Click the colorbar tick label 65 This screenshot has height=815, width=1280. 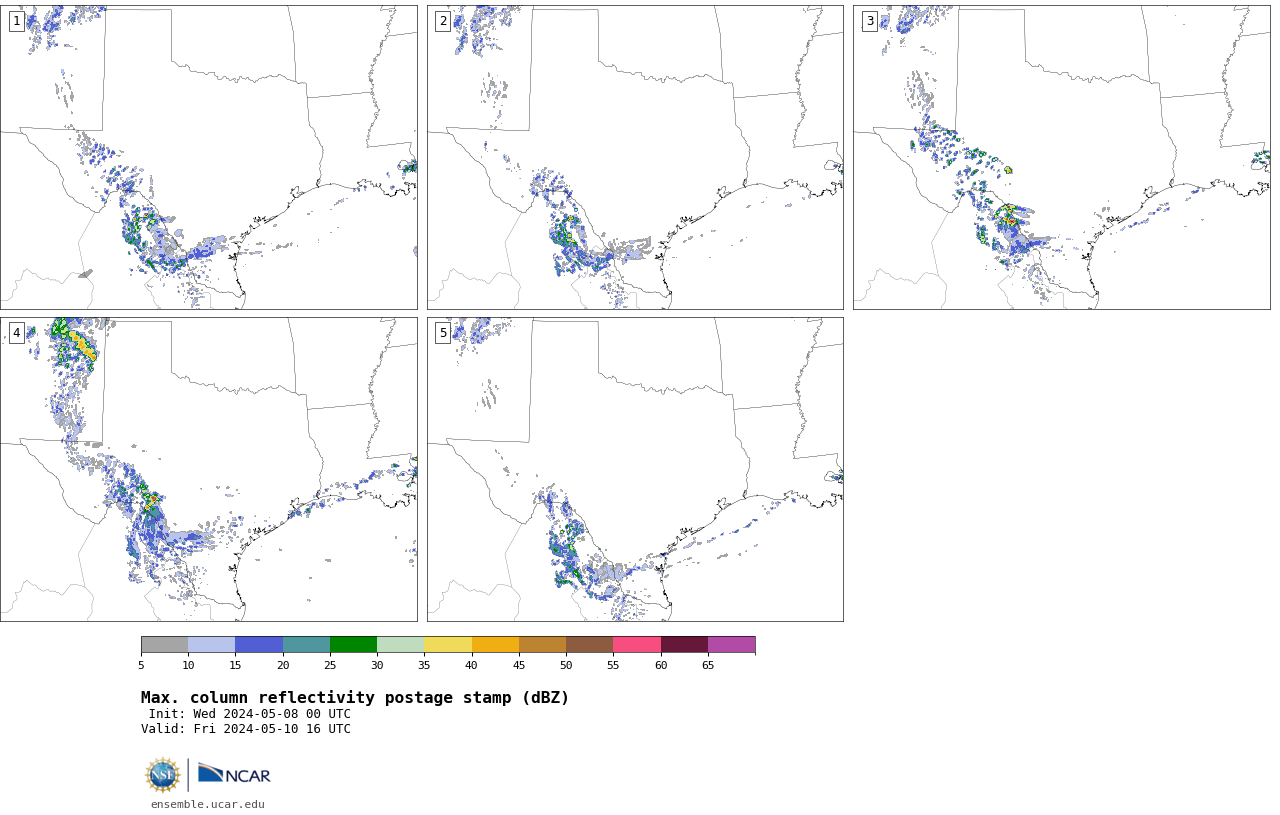708,666
